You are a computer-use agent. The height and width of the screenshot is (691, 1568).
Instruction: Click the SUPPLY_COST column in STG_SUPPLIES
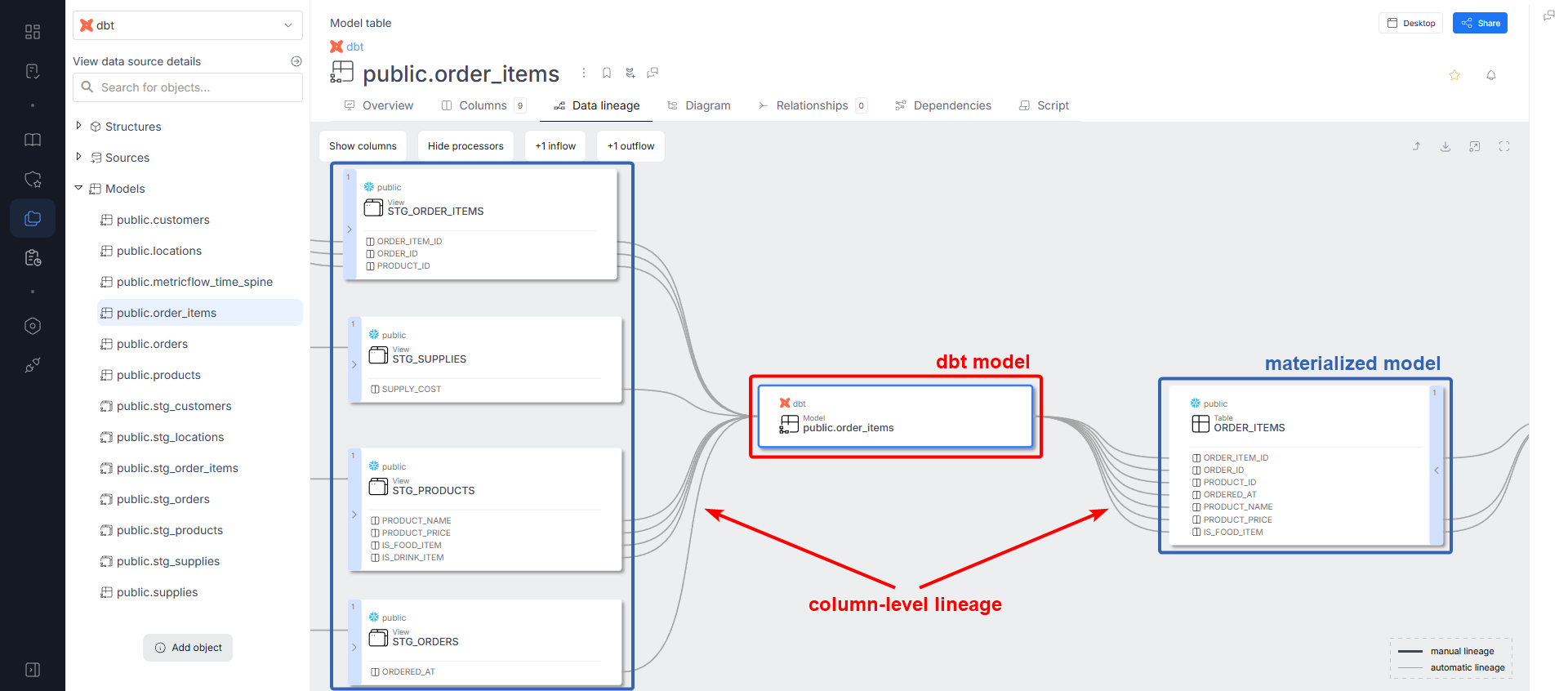pos(411,389)
